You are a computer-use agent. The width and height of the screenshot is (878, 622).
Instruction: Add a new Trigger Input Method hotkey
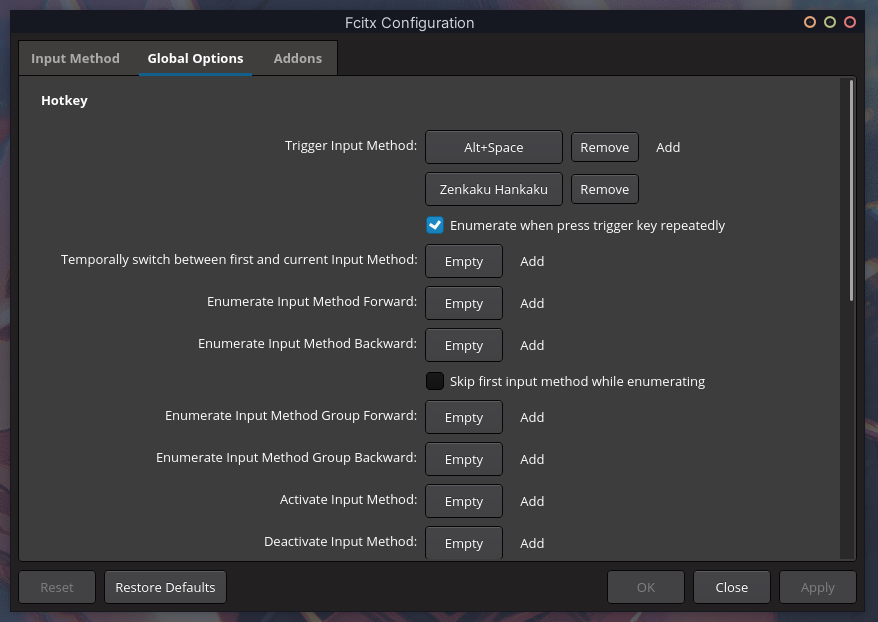(x=667, y=147)
